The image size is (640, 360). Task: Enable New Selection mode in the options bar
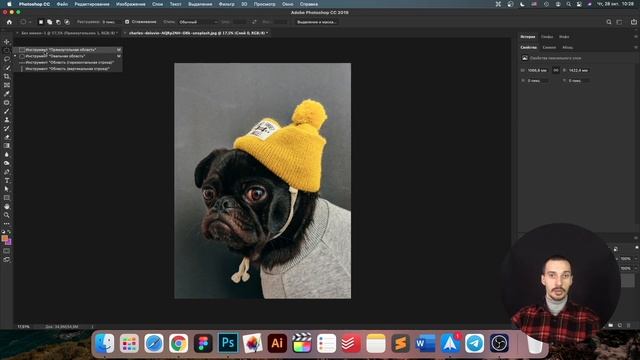pos(41,22)
